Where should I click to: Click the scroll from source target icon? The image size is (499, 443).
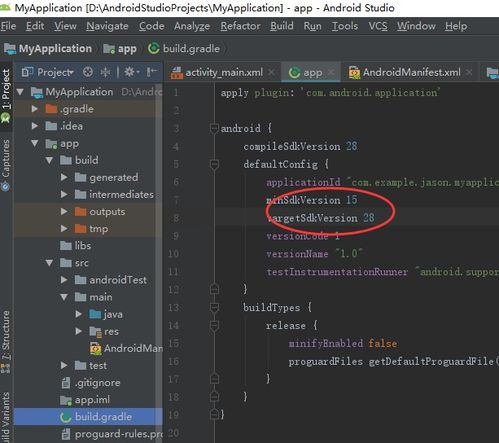[88, 72]
